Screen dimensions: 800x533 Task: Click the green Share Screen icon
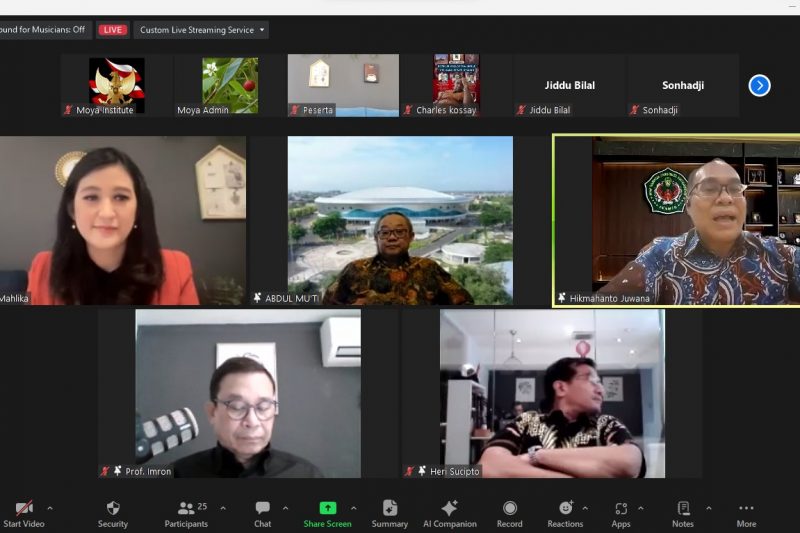tap(327, 508)
